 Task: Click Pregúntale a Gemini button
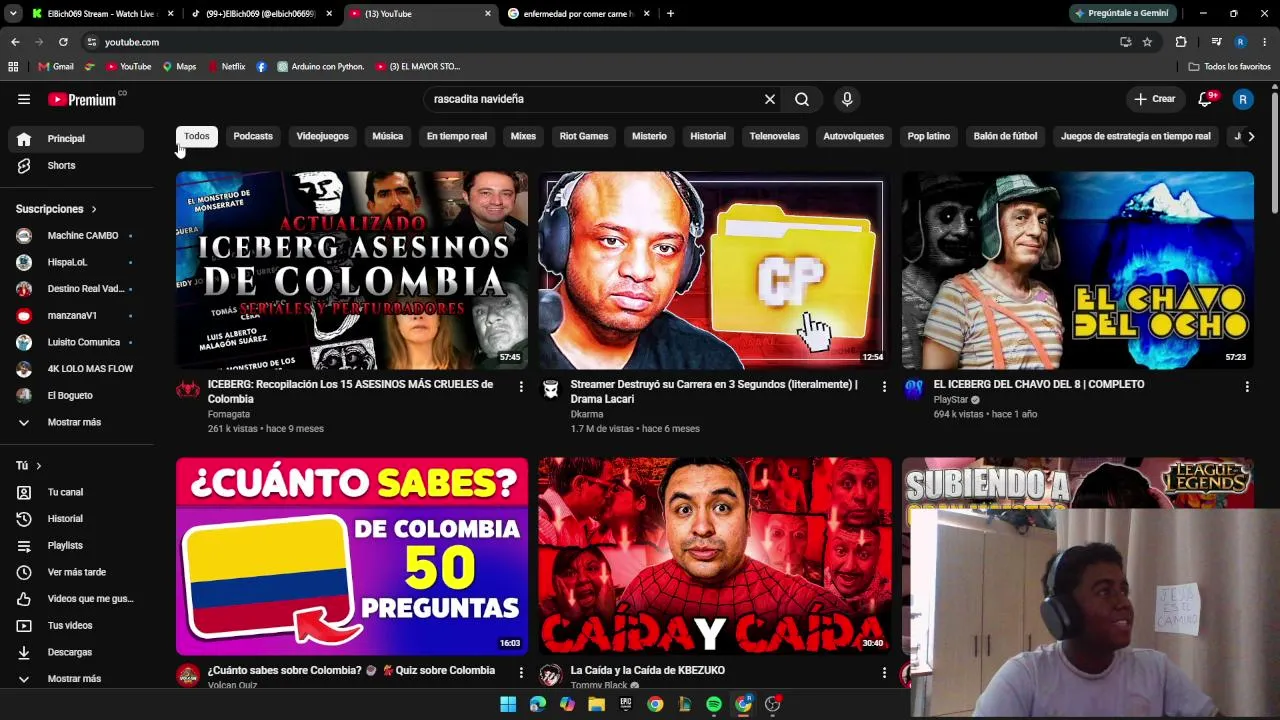click(x=1122, y=14)
